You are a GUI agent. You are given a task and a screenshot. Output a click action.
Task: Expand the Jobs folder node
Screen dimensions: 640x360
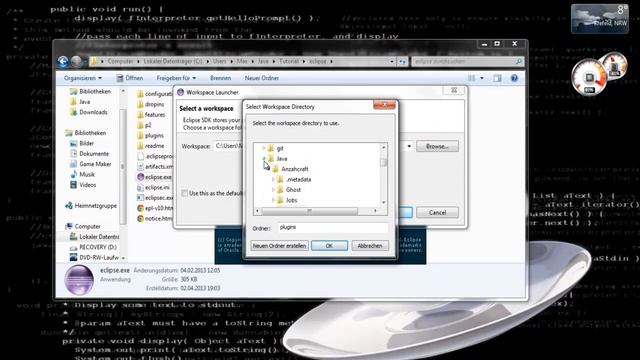click(273, 200)
